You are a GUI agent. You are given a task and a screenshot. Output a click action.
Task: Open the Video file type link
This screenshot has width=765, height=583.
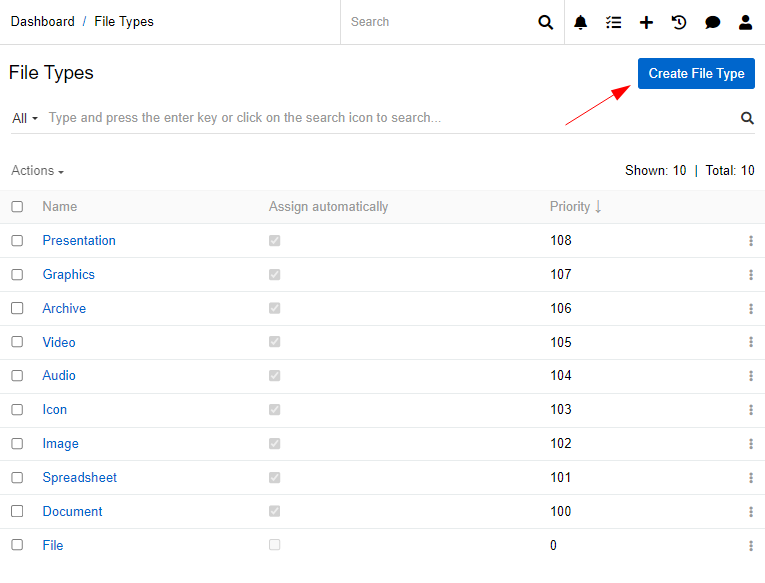click(59, 342)
